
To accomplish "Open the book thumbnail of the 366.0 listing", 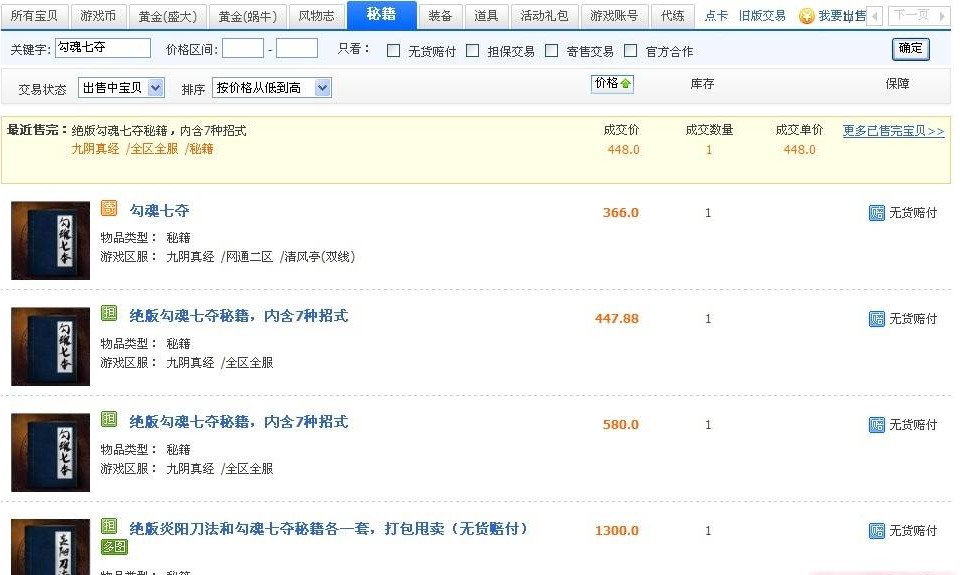I will click(50, 240).
